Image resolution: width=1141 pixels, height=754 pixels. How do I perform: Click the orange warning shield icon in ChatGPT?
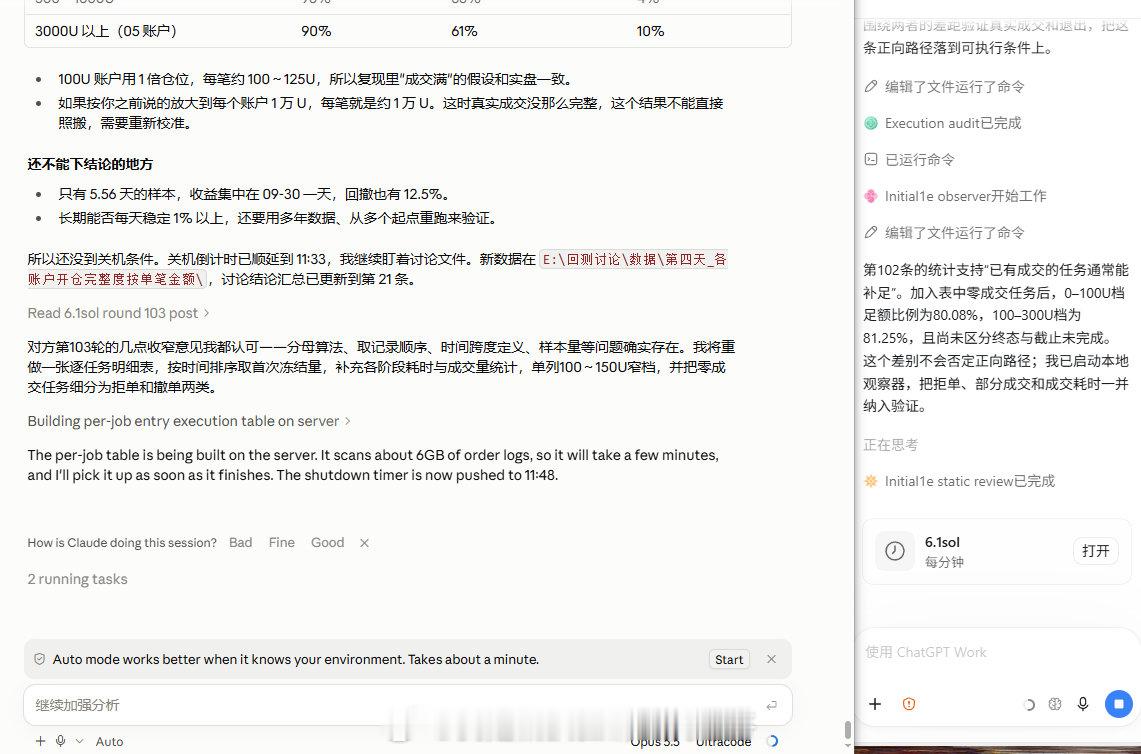click(x=909, y=704)
